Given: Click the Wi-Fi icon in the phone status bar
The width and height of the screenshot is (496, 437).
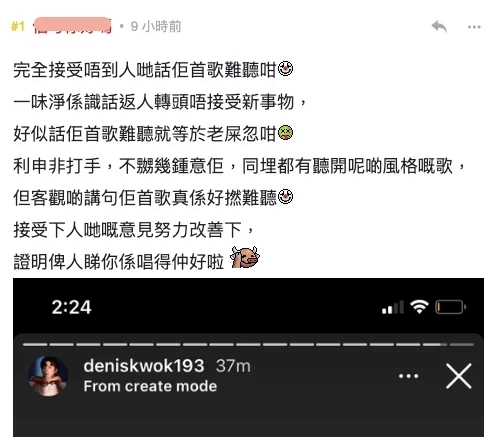Looking at the screenshot, I should point(419,307).
